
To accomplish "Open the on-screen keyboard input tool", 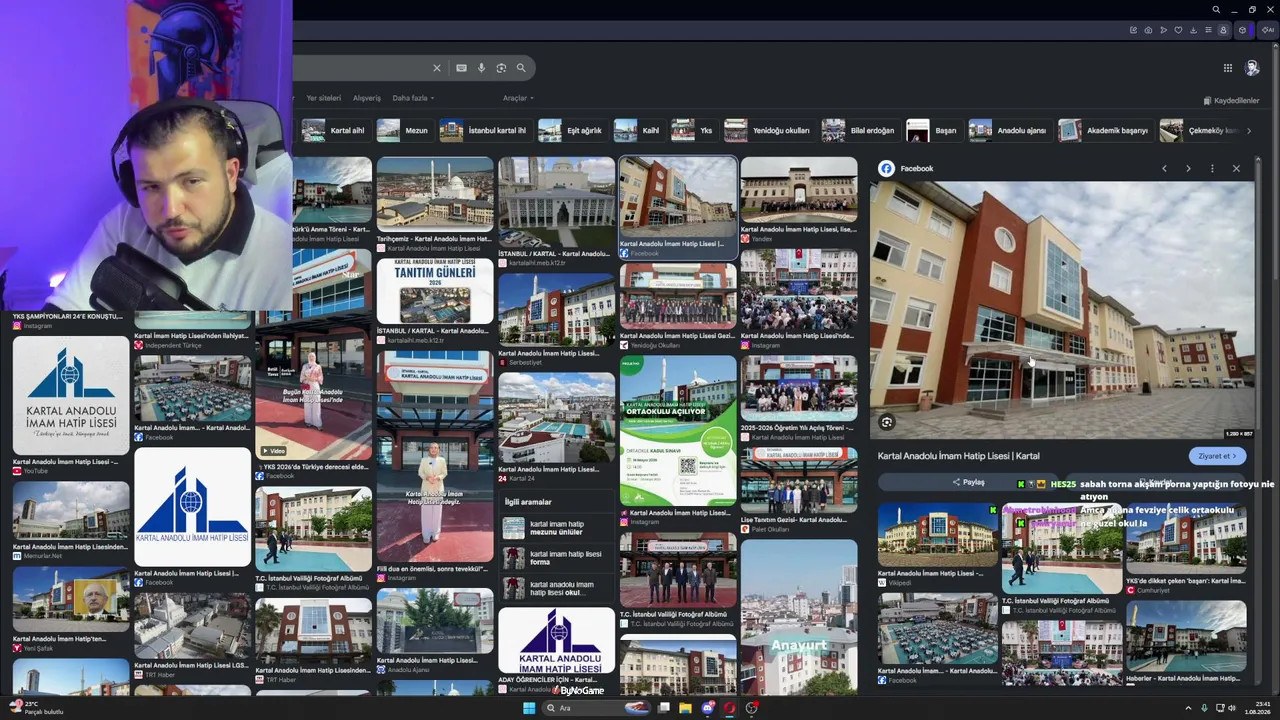I will click(461, 68).
